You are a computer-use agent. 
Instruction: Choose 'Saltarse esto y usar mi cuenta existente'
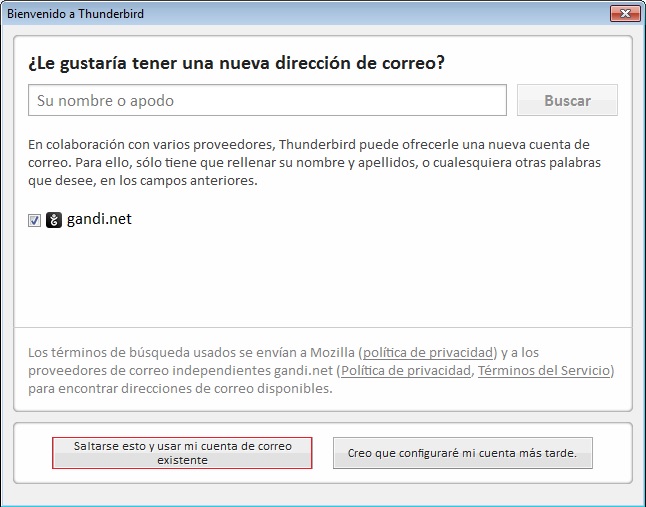coord(182,453)
